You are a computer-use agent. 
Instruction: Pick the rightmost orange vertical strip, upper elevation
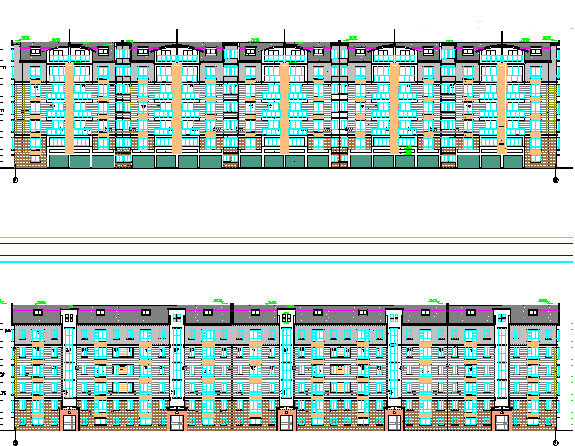pos(501,108)
